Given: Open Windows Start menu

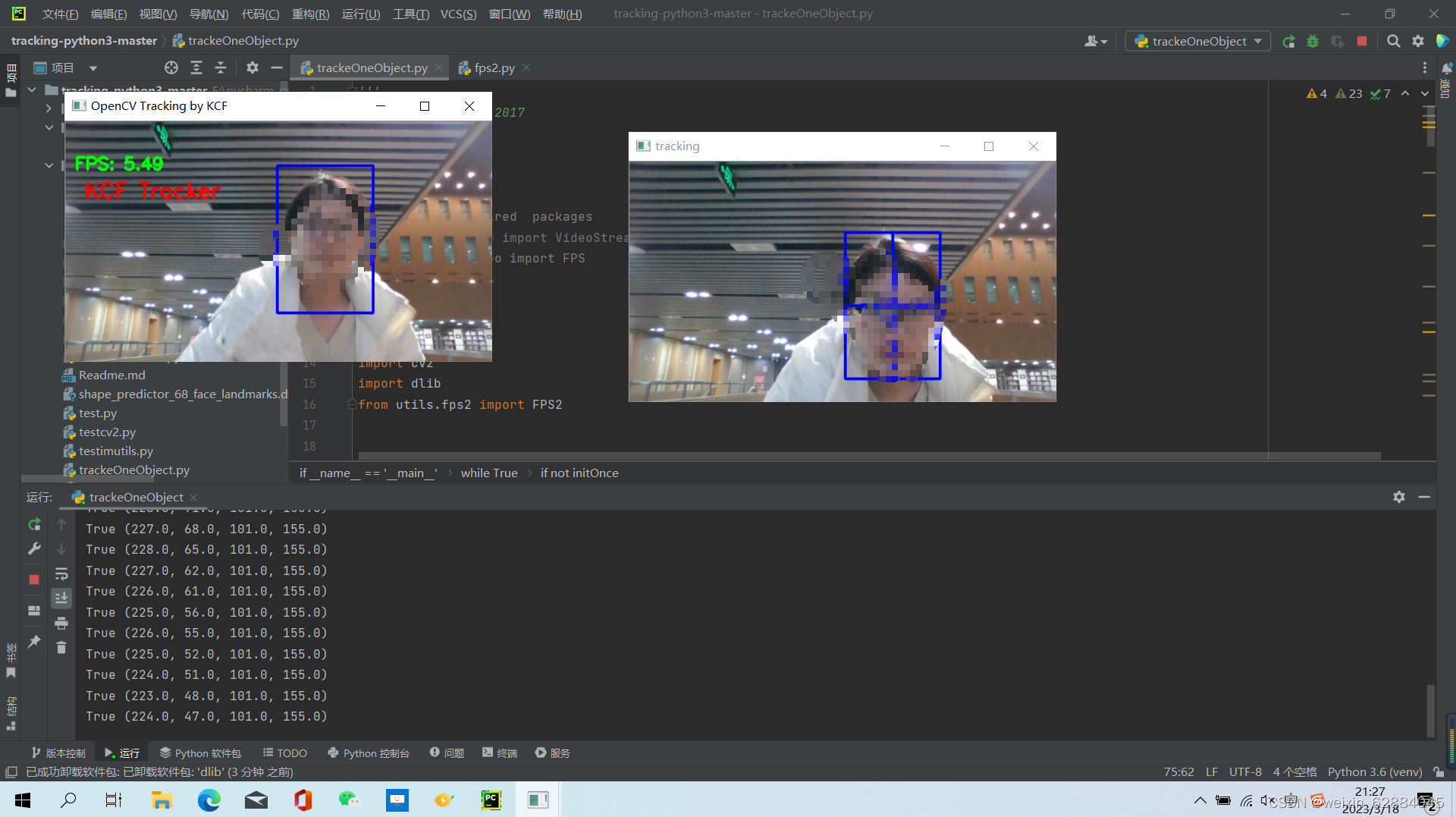Looking at the screenshot, I should [23, 800].
